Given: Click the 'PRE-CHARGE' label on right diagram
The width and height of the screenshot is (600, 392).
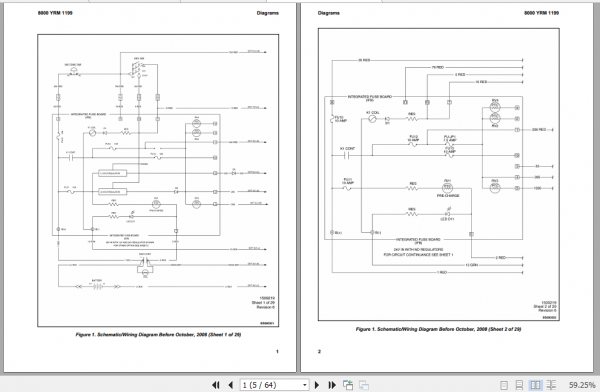Looking at the screenshot, I should click(448, 196).
